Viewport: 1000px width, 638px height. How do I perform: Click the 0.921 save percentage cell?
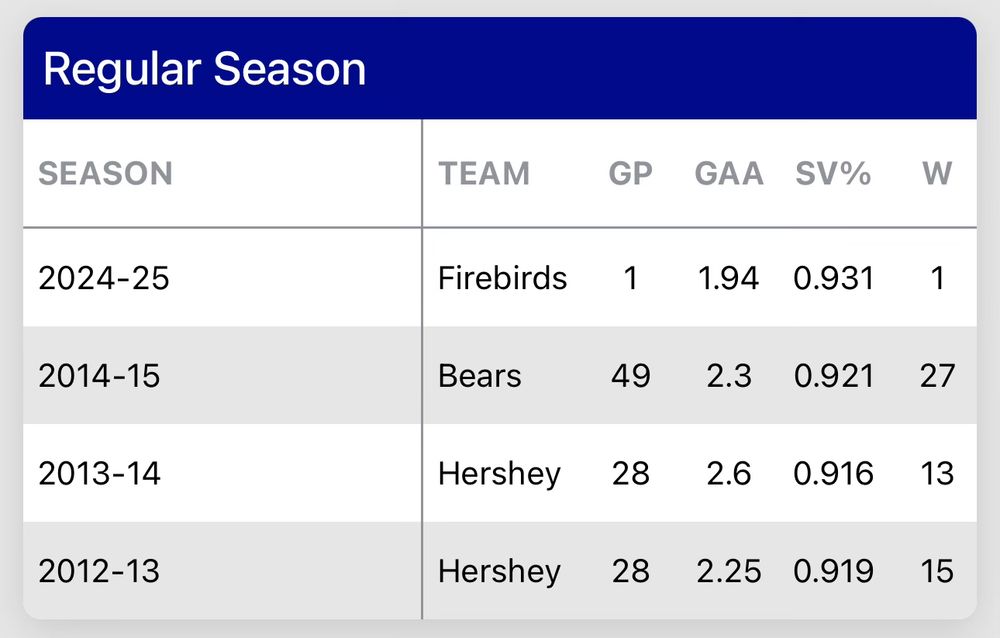(834, 376)
